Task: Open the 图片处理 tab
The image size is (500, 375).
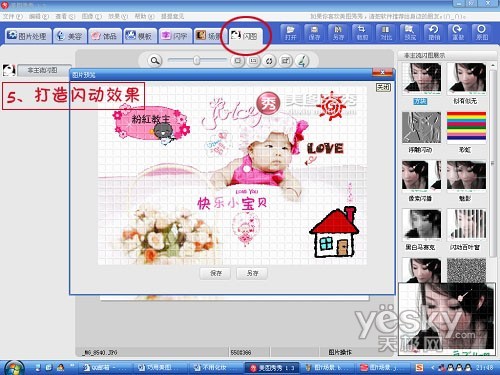Action: point(28,36)
